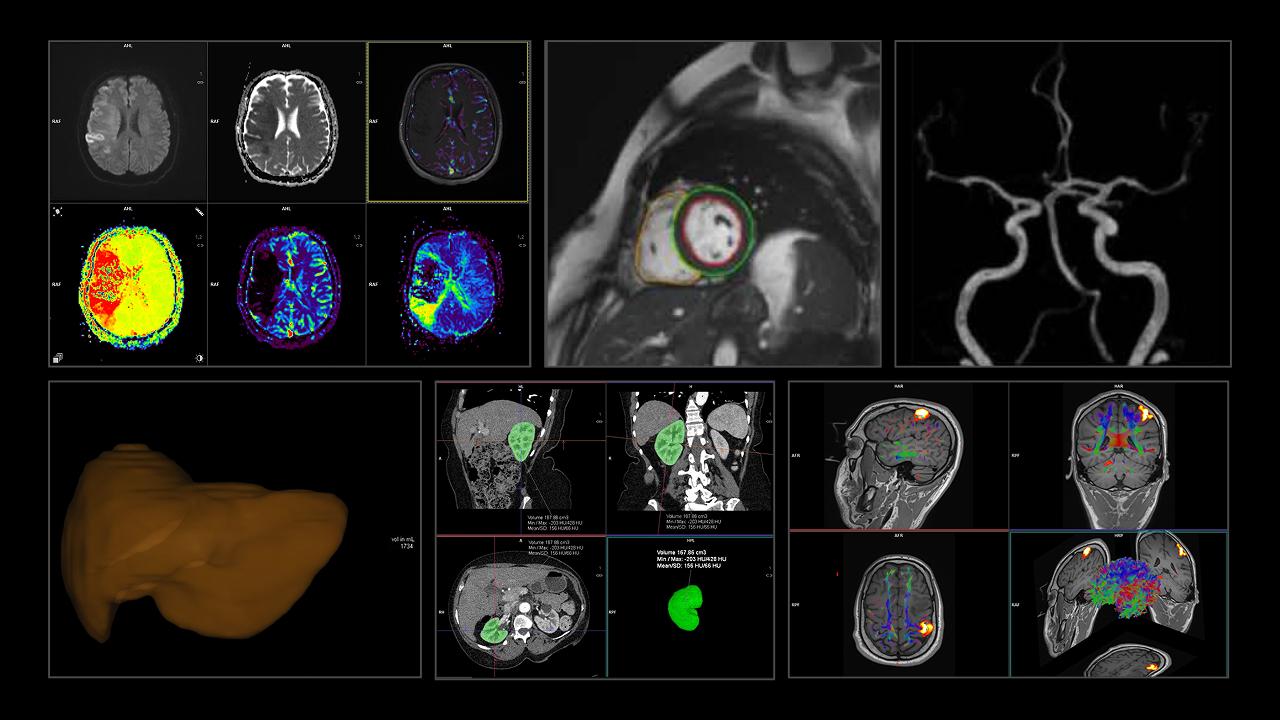Select the coronal brain tractography viewport
Screen dimensions: 1280x720
click(1118, 455)
